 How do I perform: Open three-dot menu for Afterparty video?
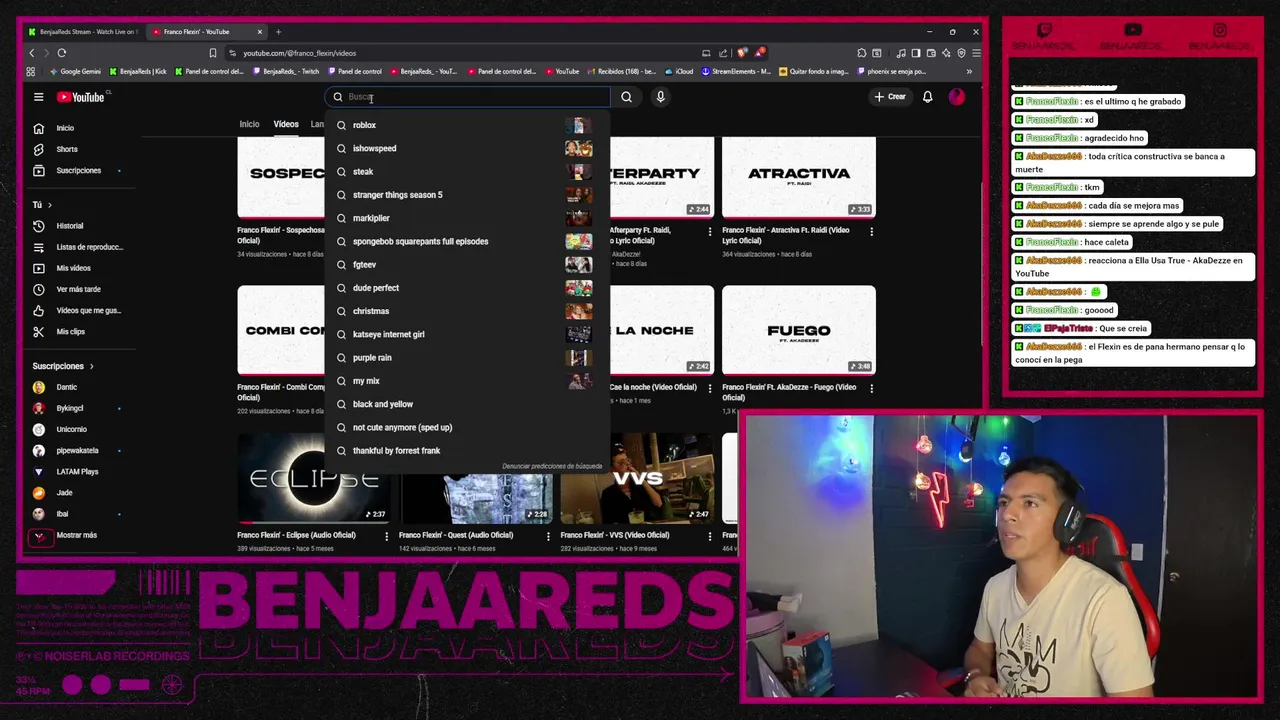click(x=710, y=232)
